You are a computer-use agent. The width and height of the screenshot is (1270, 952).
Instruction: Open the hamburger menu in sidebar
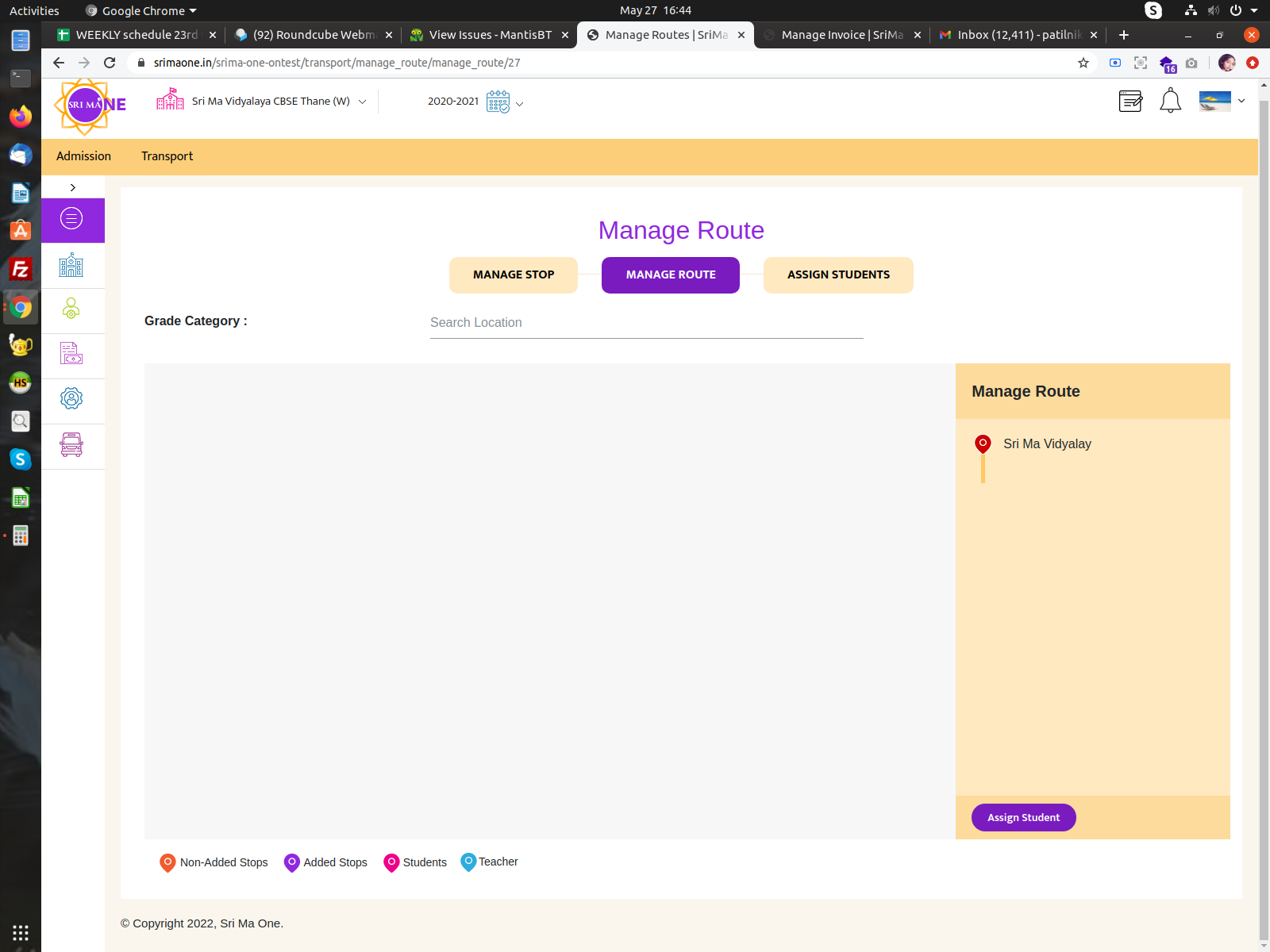tap(72, 219)
